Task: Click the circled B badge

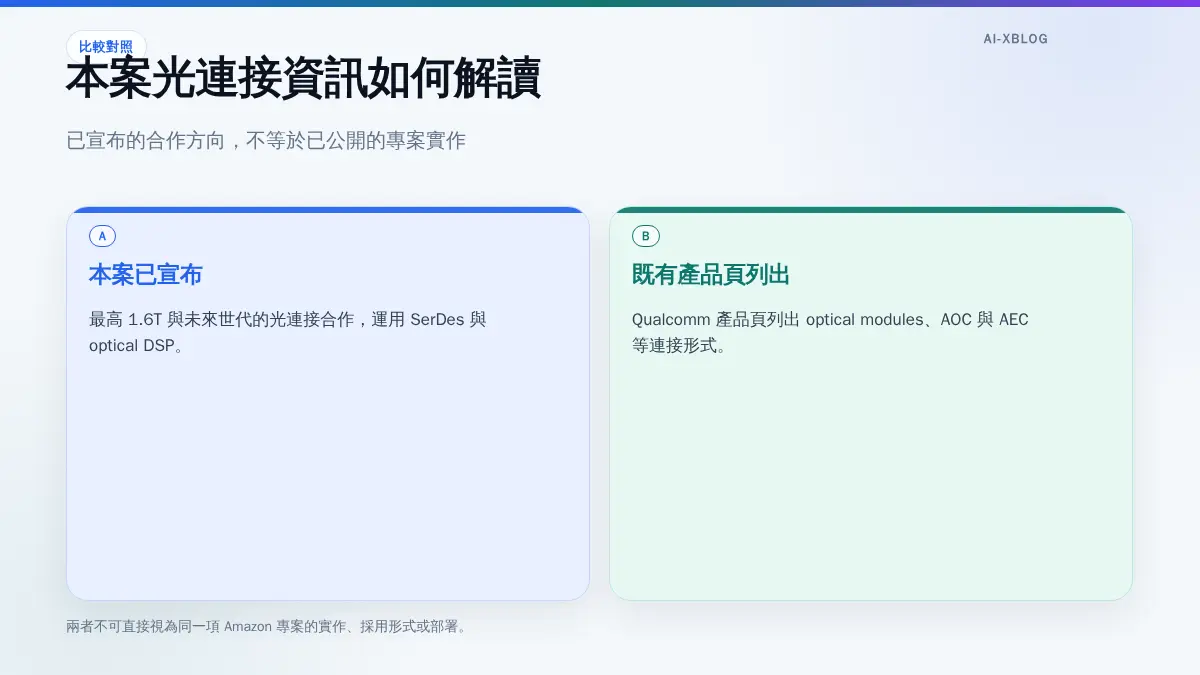Action: [645, 236]
